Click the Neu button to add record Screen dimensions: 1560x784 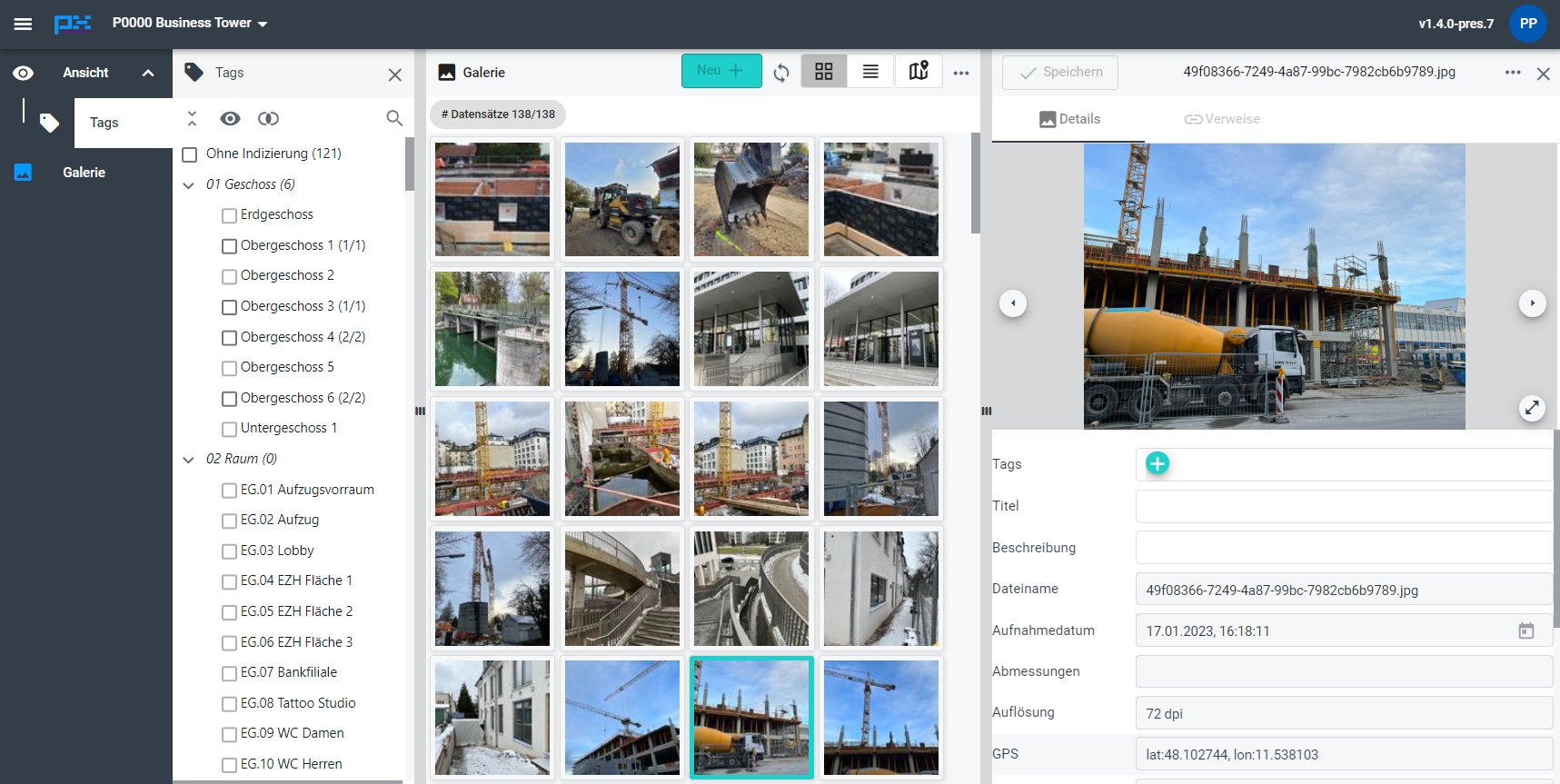720,71
